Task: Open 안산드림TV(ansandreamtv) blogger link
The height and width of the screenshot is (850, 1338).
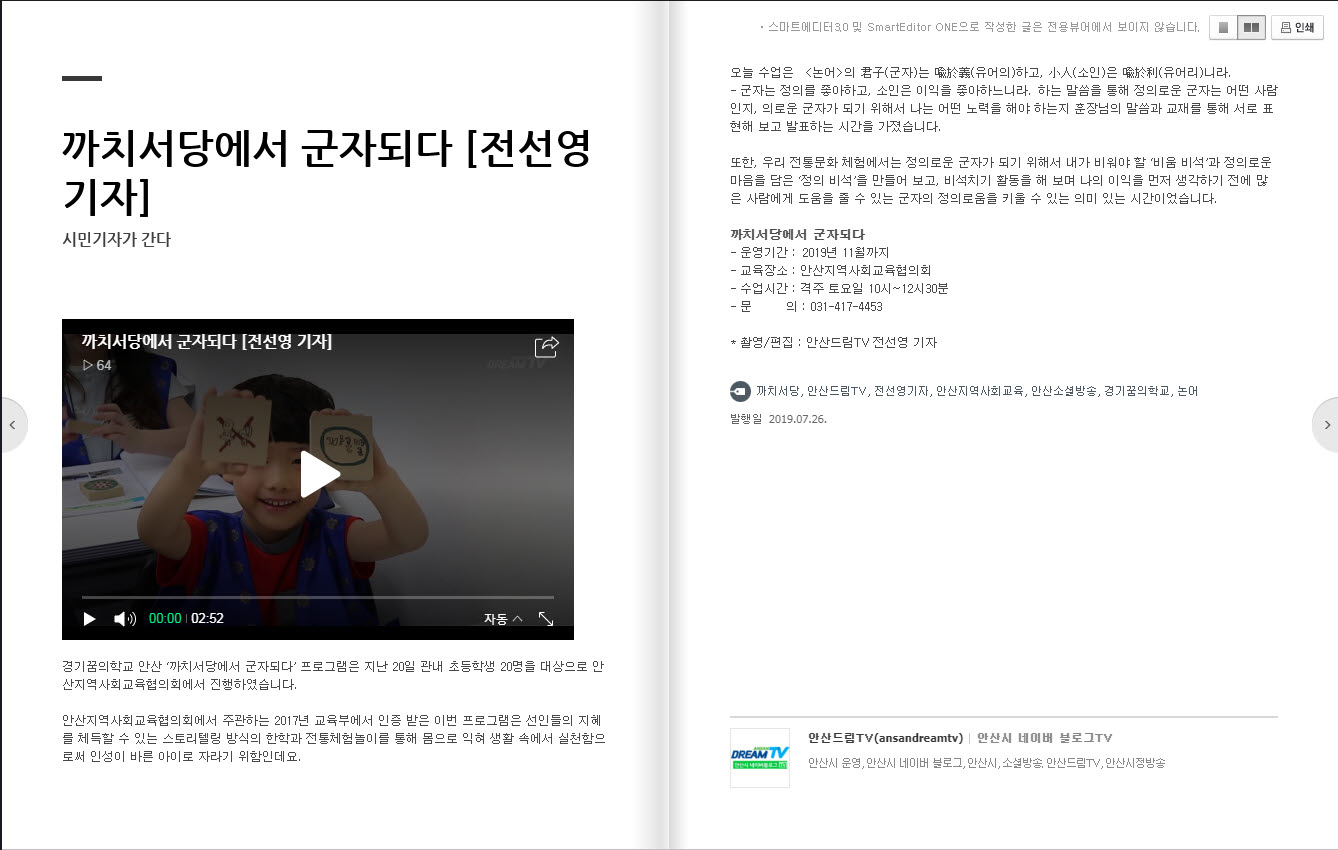Action: pyautogui.click(x=885, y=738)
